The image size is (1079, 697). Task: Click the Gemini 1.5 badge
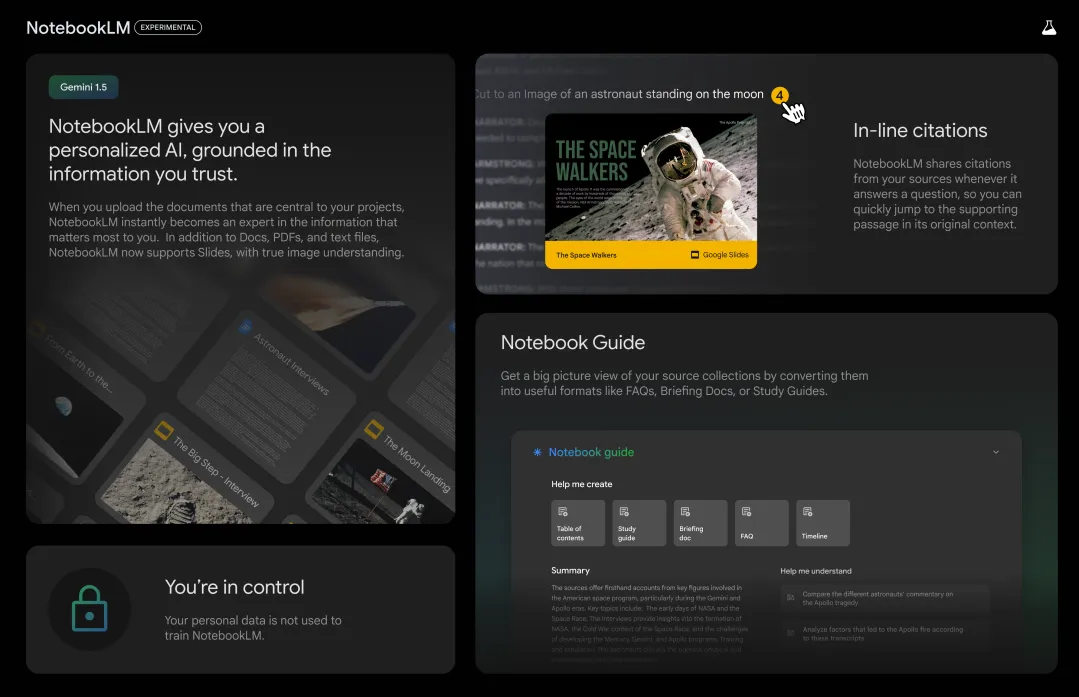(83, 87)
